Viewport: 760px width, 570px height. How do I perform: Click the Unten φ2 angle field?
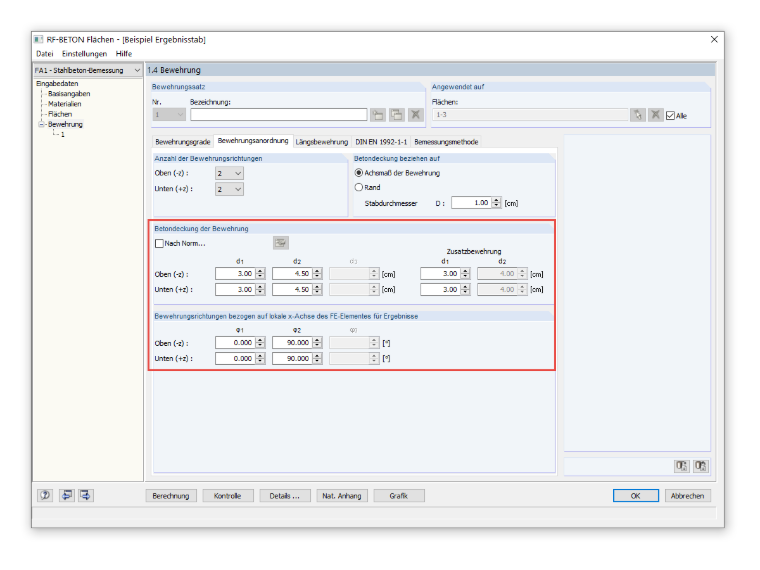[292, 359]
